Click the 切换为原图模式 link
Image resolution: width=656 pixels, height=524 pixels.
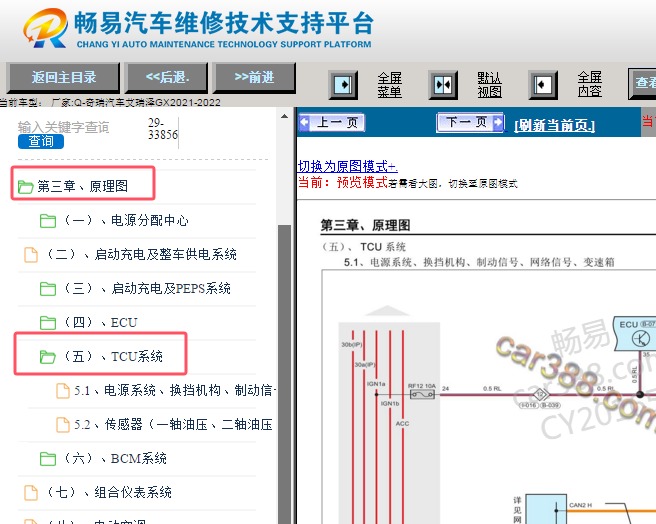click(347, 167)
